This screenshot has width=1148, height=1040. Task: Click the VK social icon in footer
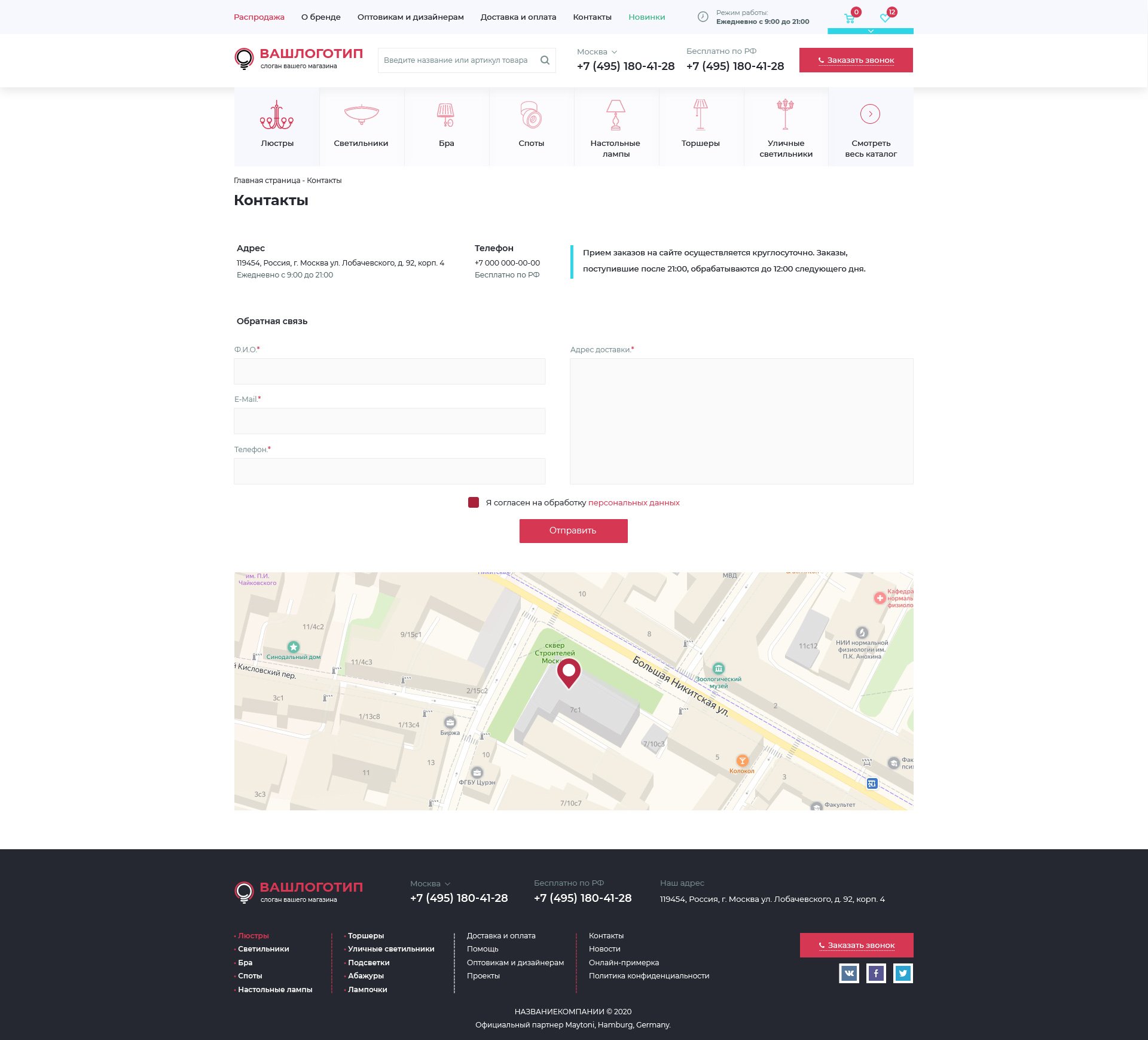coord(849,973)
